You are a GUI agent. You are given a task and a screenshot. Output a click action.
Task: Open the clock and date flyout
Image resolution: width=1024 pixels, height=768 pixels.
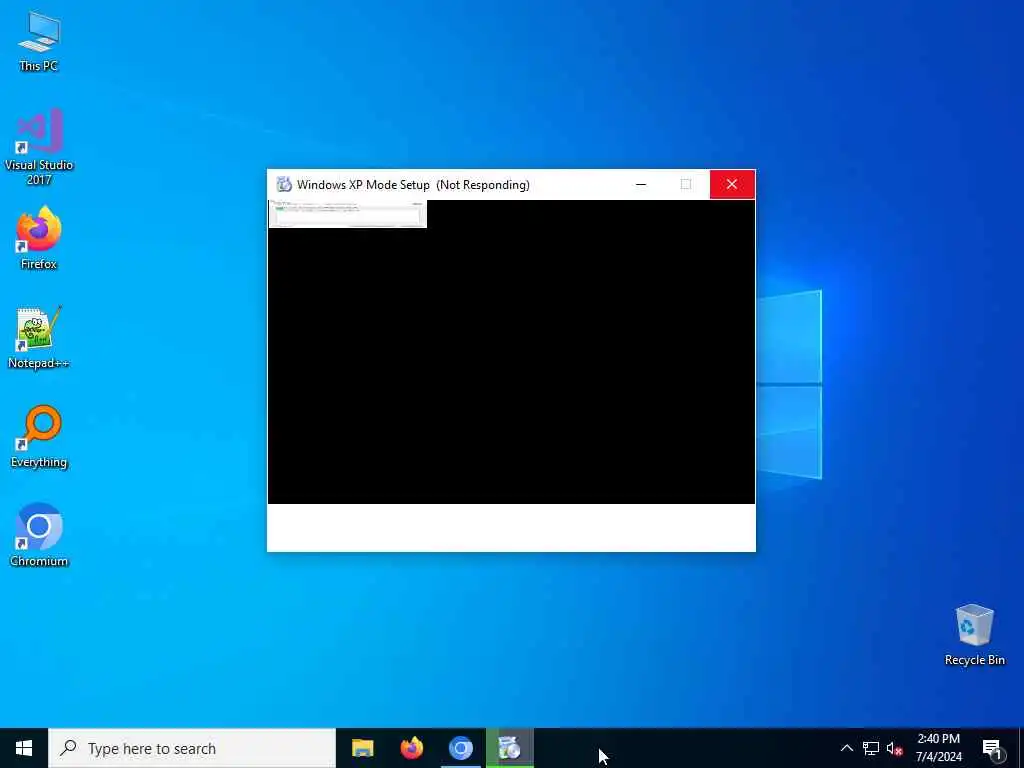938,748
